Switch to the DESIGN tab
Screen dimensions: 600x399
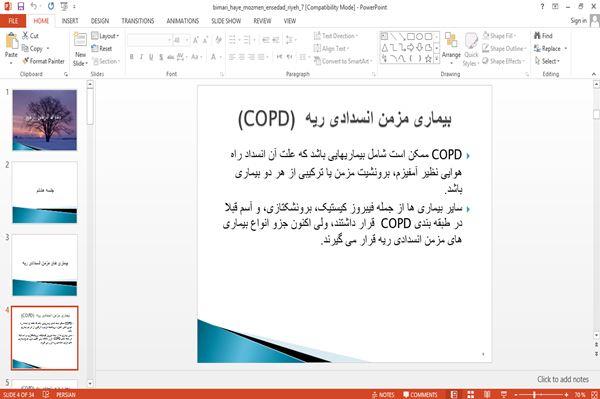tap(100, 21)
